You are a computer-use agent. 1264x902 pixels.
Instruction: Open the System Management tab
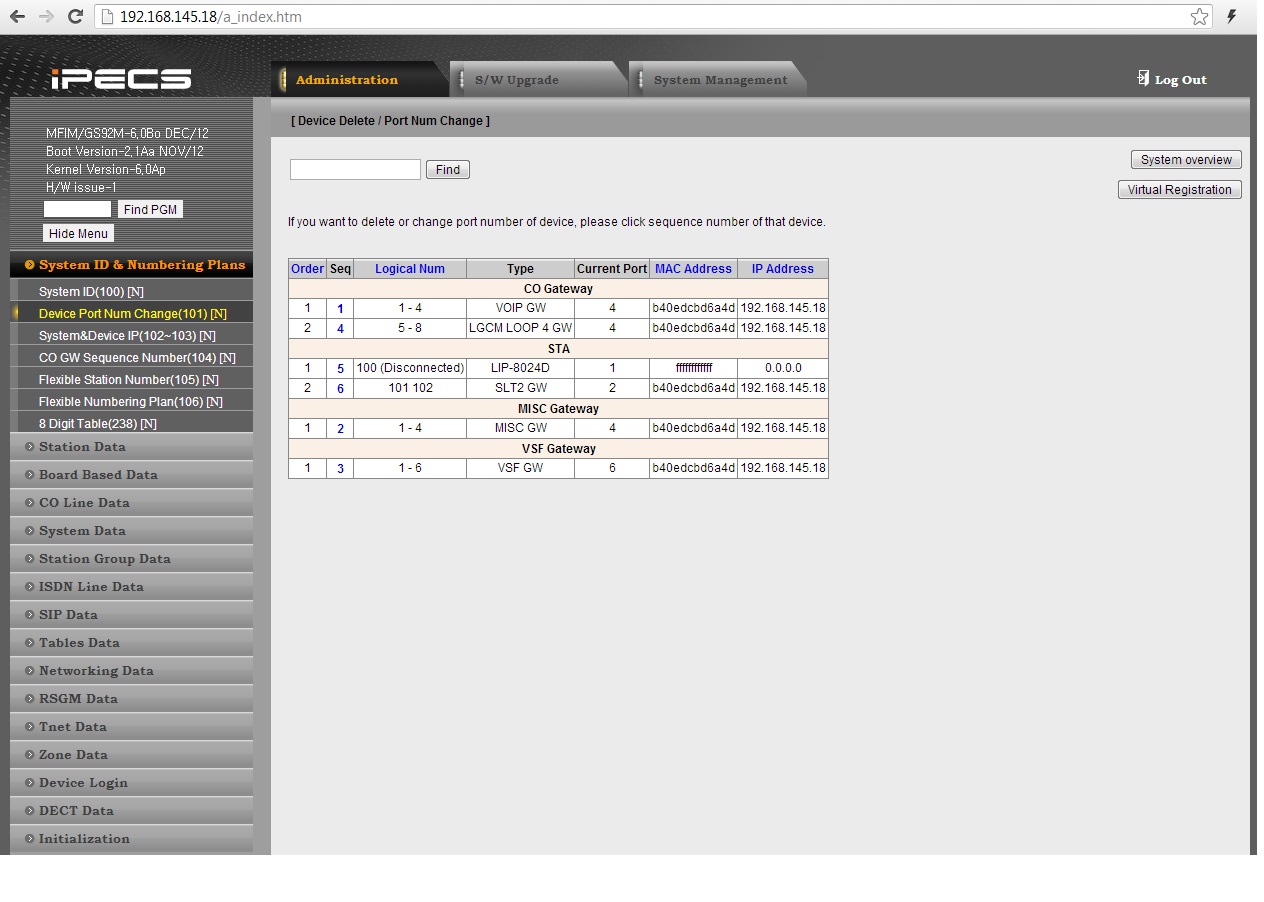(720, 80)
